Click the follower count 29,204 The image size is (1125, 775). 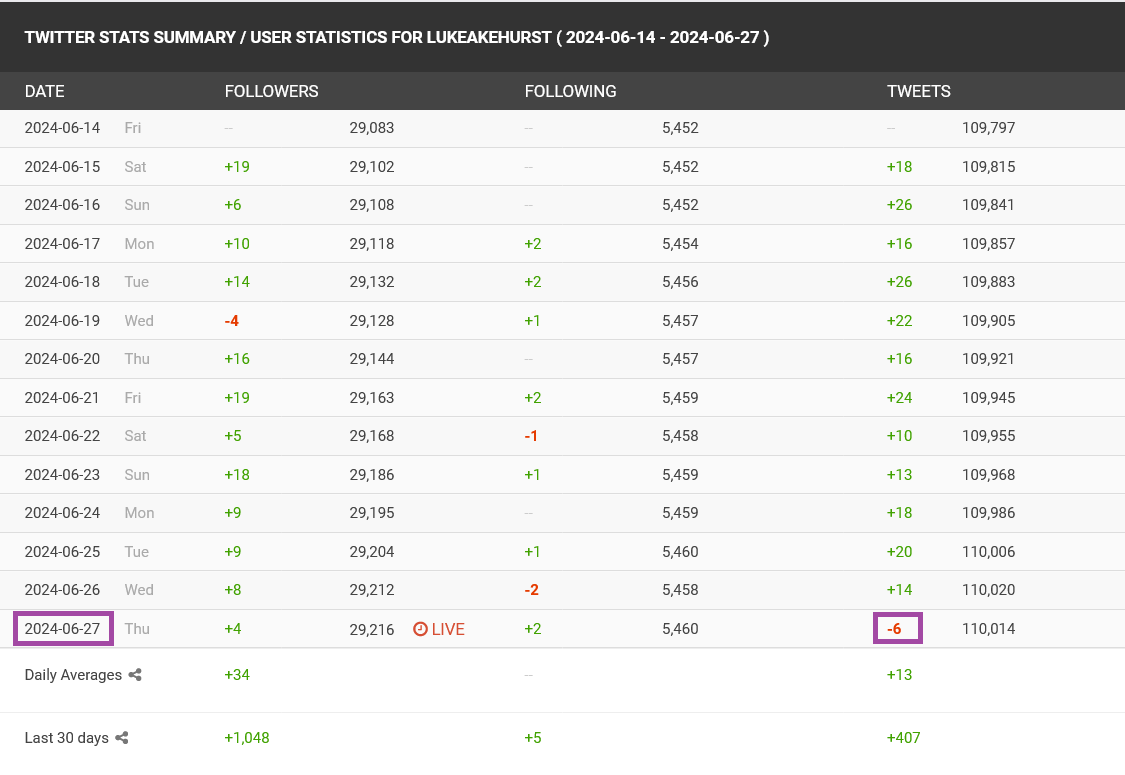click(372, 551)
